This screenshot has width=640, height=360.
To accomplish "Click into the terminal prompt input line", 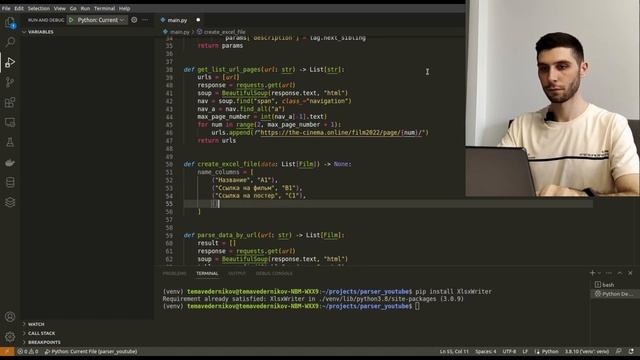I will click(x=417, y=306).
